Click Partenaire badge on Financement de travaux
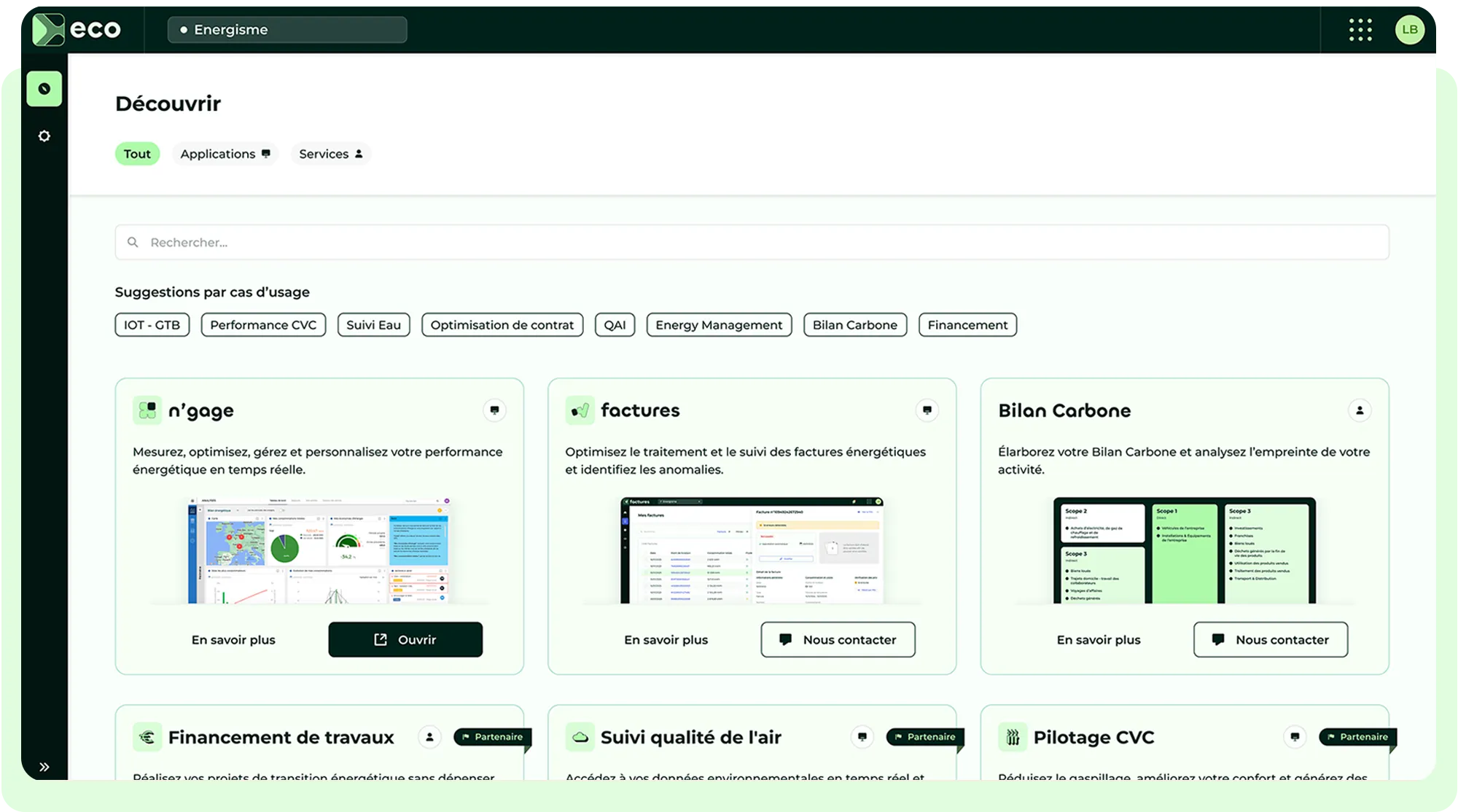This screenshot has height=812, width=1458. click(492, 737)
